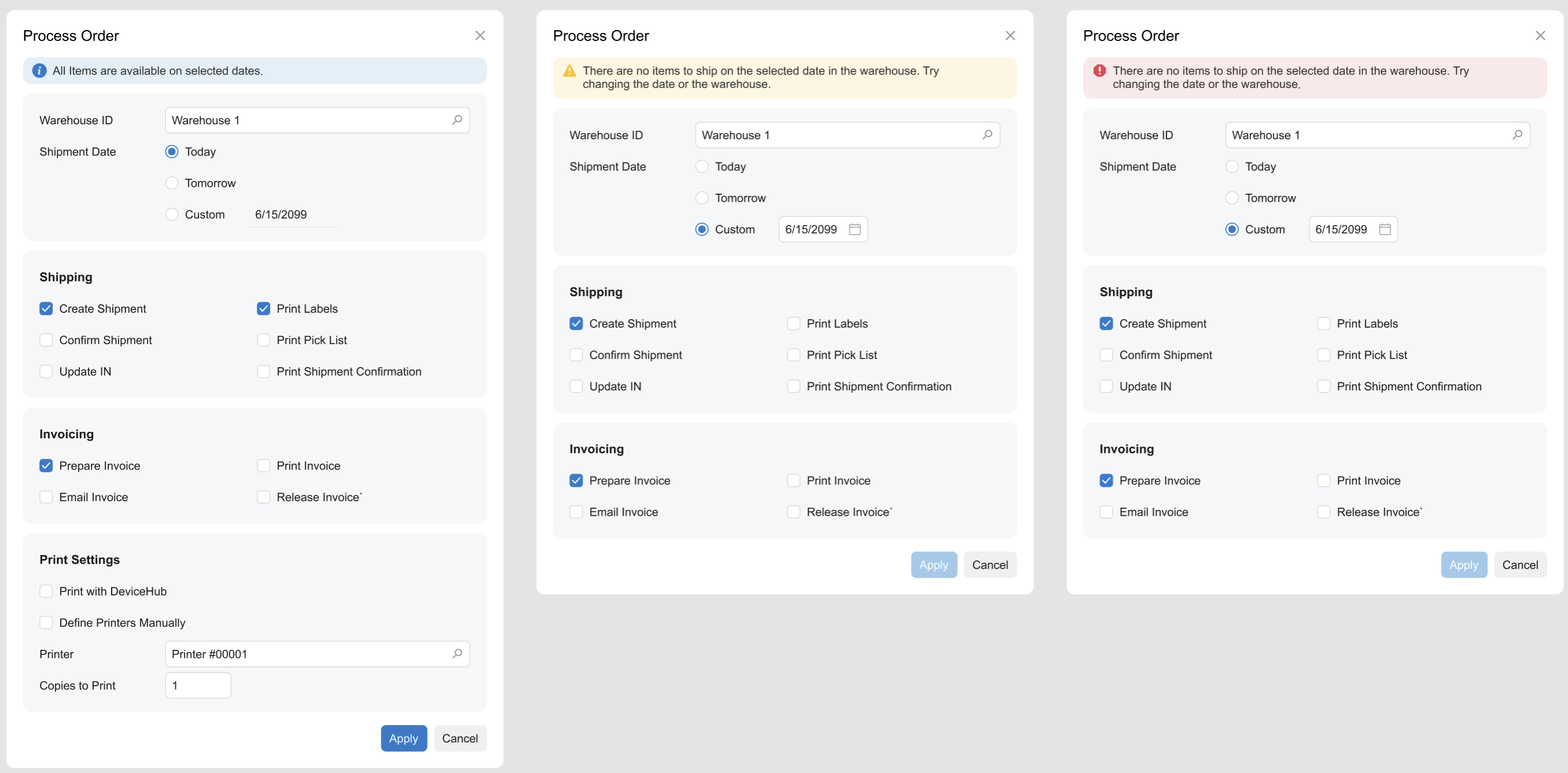1568x773 pixels.
Task: Click yellow warning triangle icon in middle dialog
Action: [x=569, y=71]
